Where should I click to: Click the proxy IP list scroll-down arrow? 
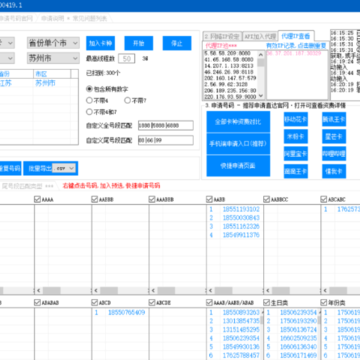click(x=261, y=95)
